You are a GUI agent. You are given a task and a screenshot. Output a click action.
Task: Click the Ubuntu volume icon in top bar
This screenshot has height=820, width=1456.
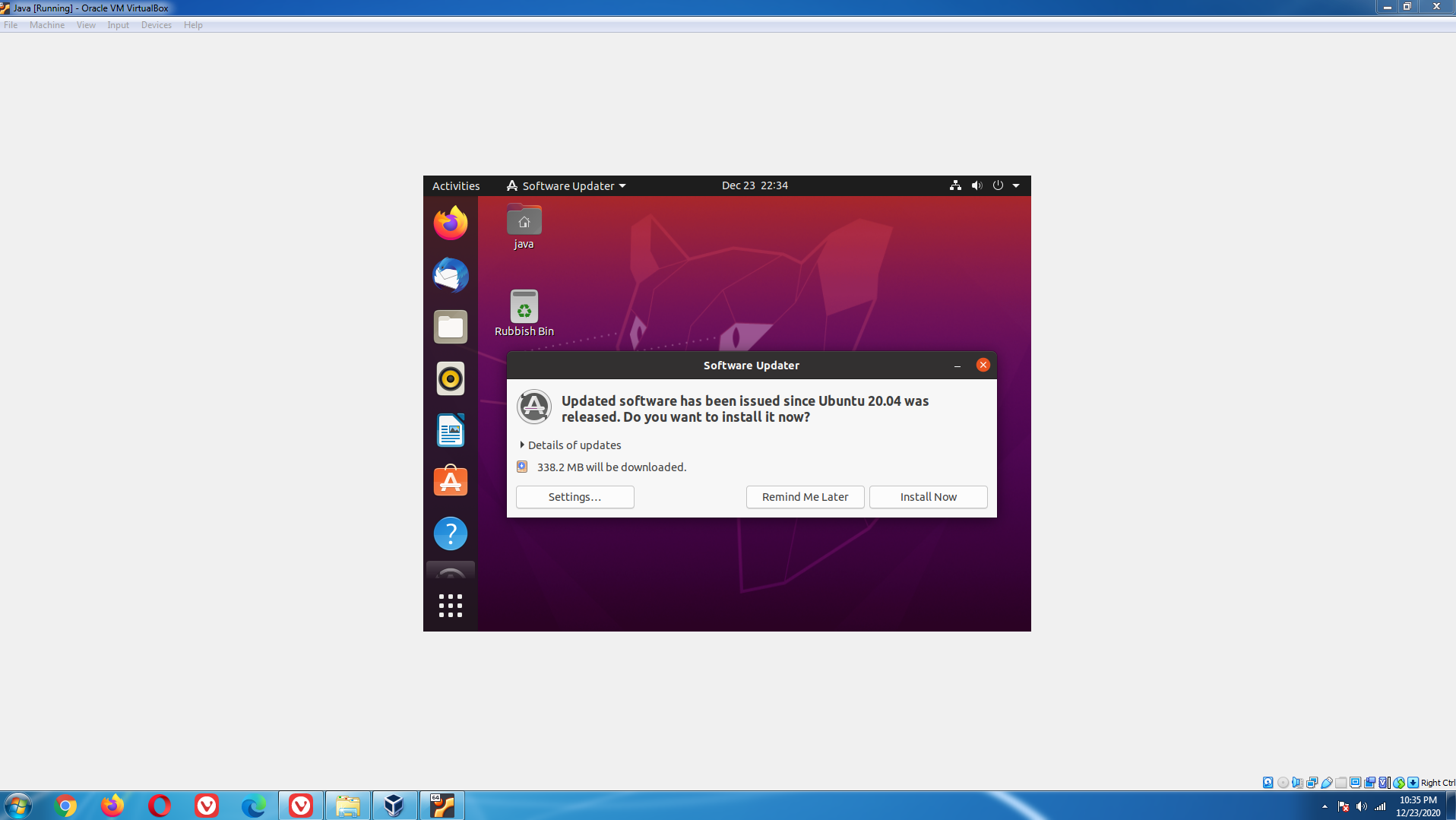[x=976, y=185]
